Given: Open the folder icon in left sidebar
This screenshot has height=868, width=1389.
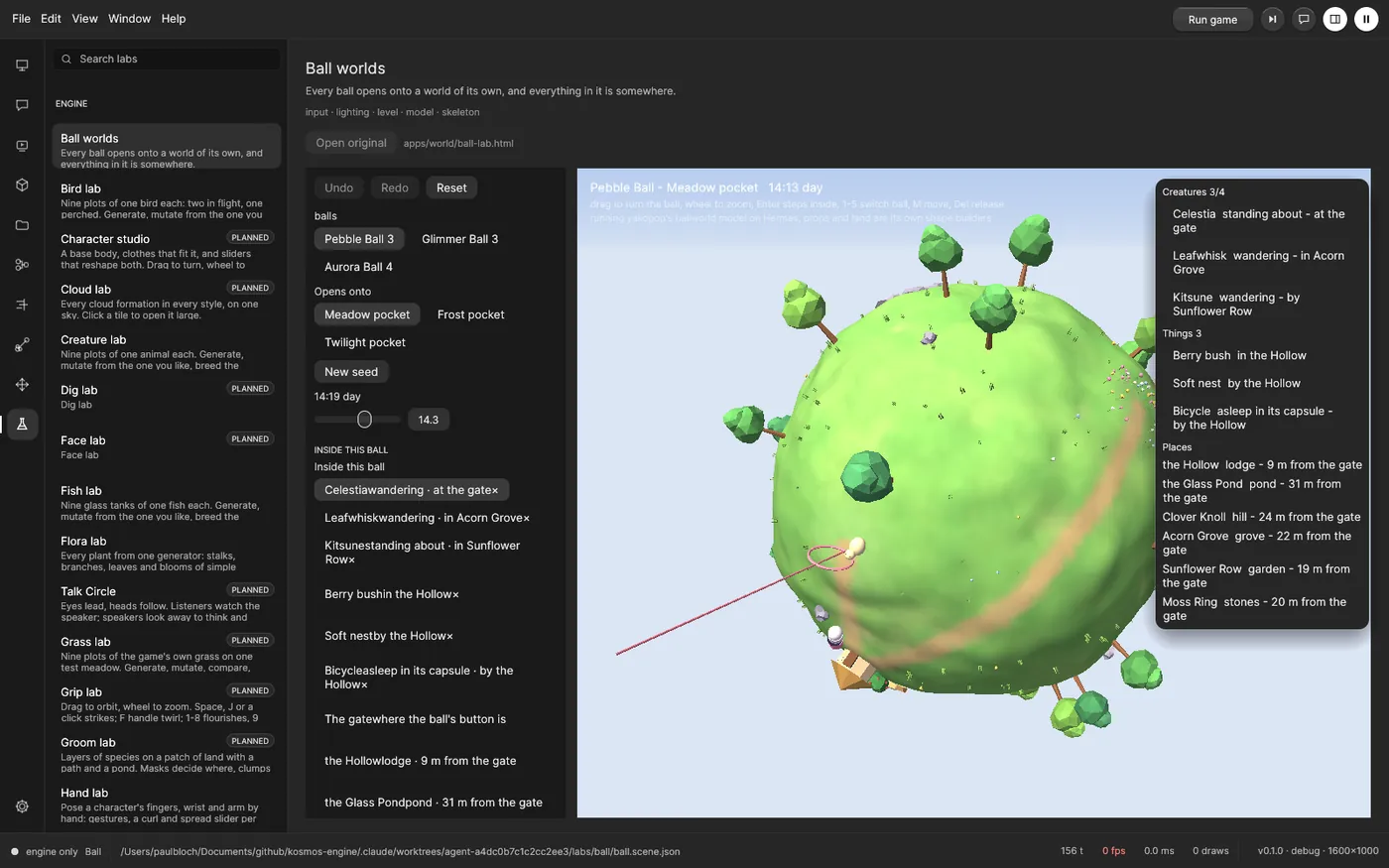Looking at the screenshot, I should [x=22, y=225].
